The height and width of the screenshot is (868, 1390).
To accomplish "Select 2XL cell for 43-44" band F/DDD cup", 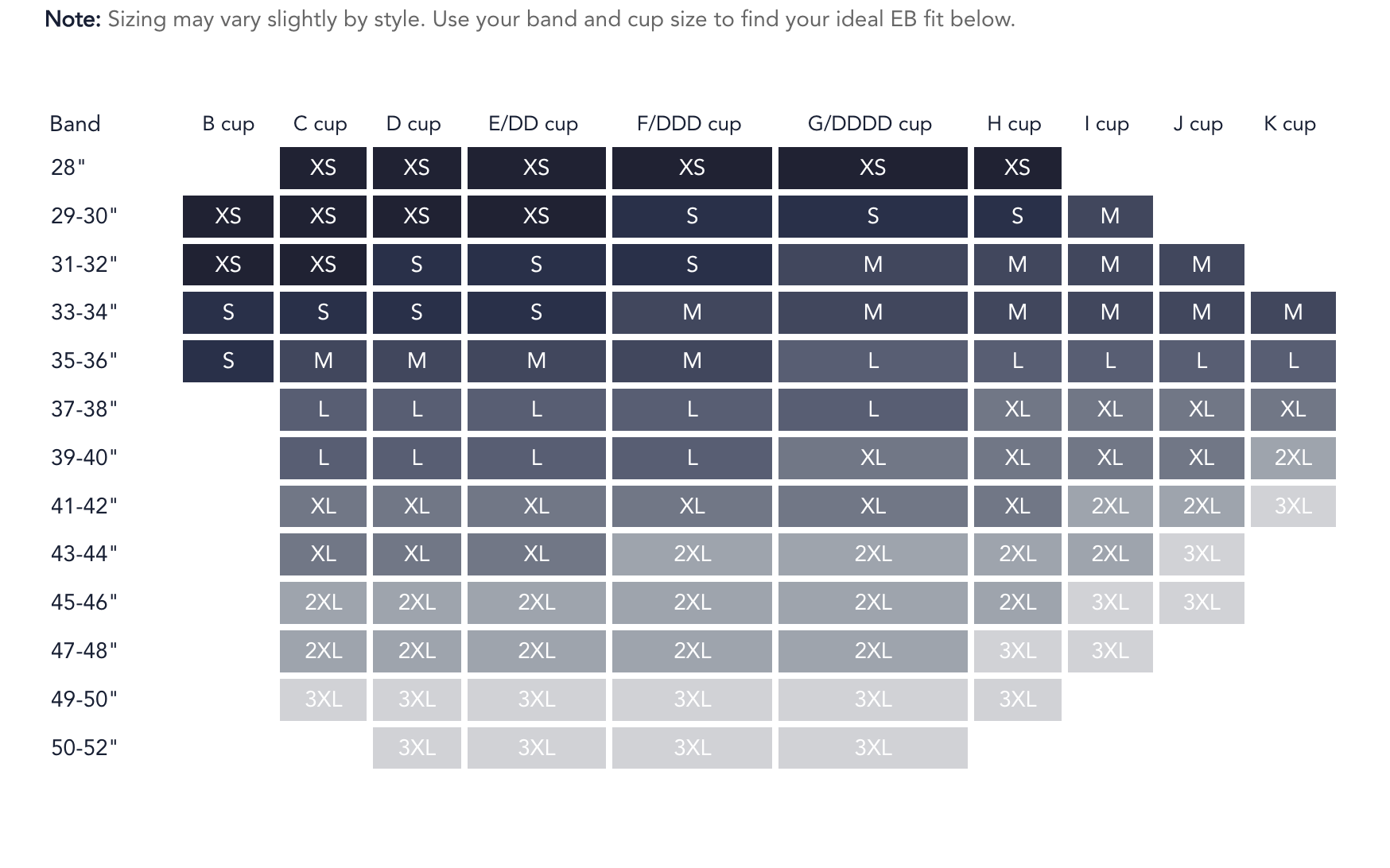I will pos(692,554).
